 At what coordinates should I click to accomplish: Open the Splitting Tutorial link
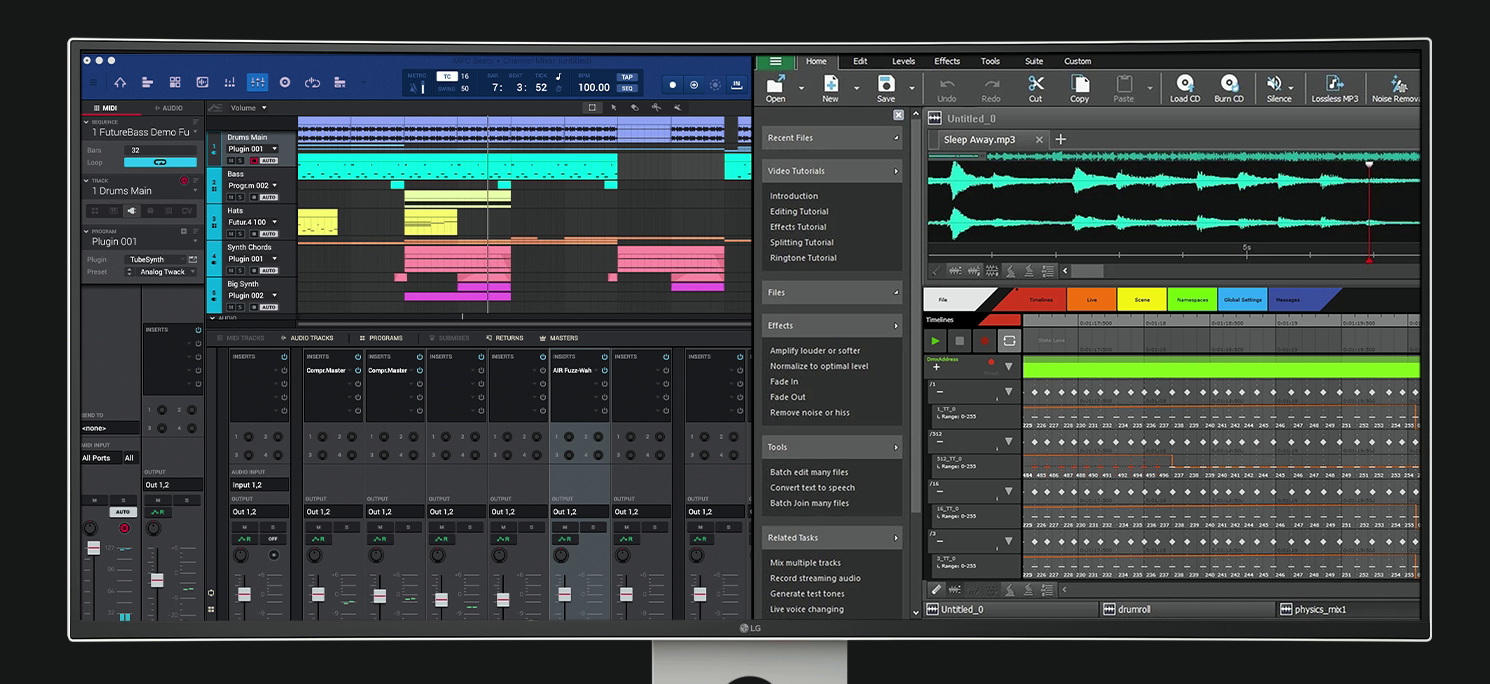[801, 242]
